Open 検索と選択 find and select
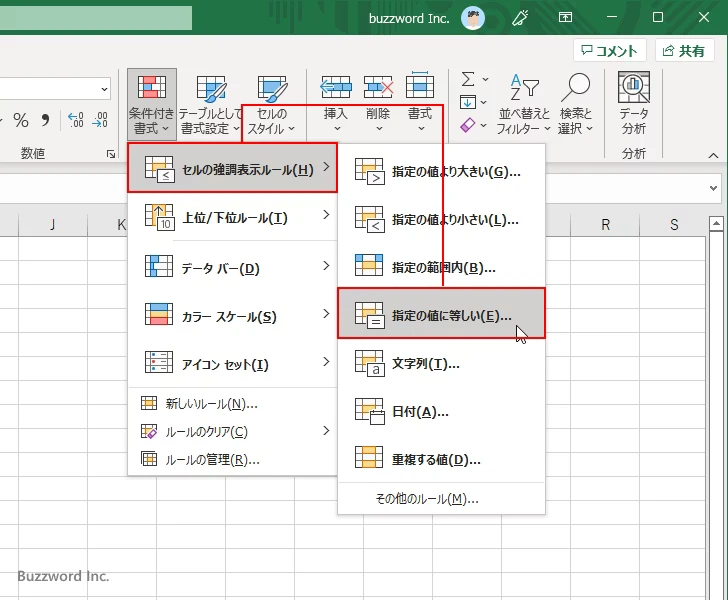The width and height of the screenshot is (728, 600). coord(575,104)
